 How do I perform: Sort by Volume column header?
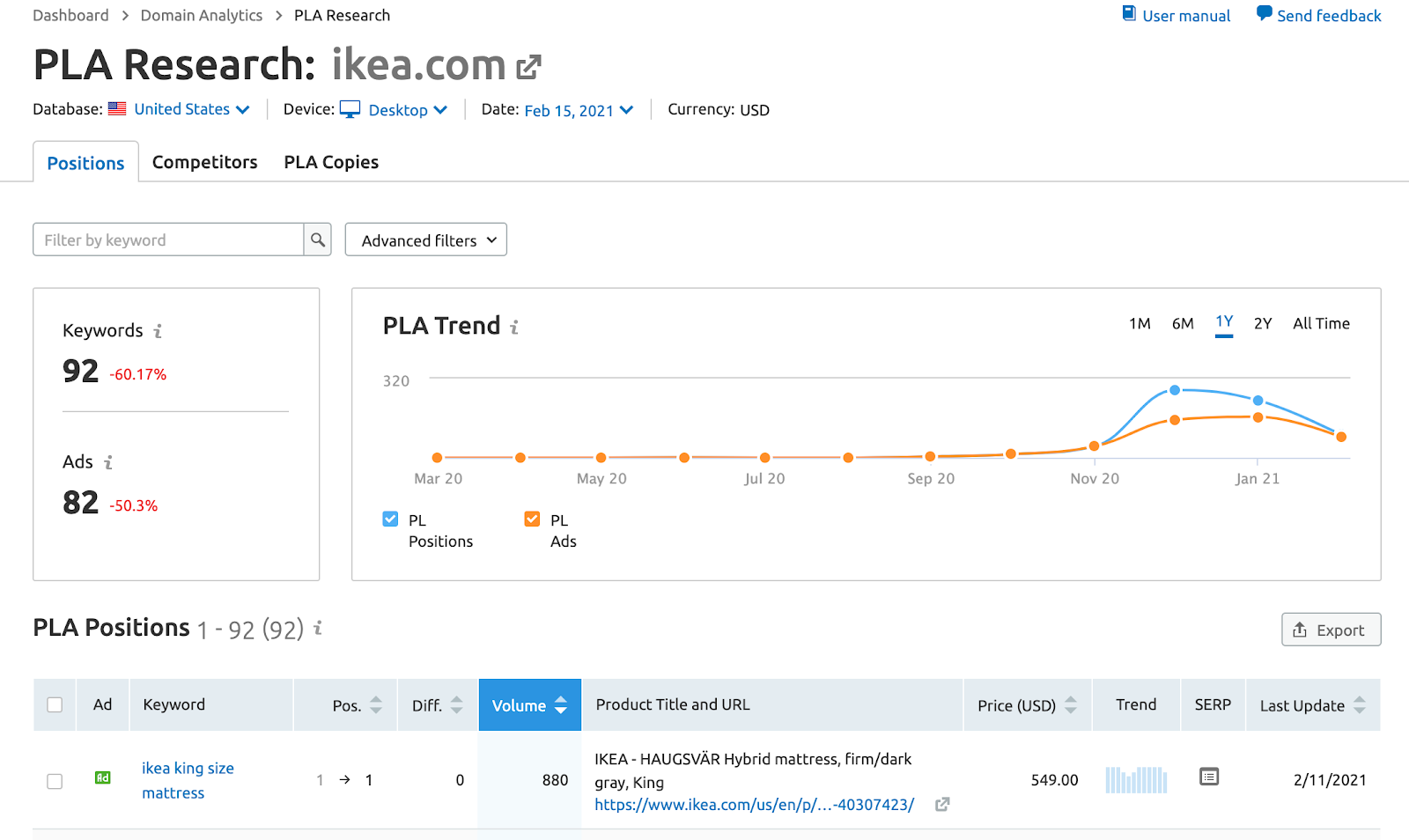click(x=529, y=705)
